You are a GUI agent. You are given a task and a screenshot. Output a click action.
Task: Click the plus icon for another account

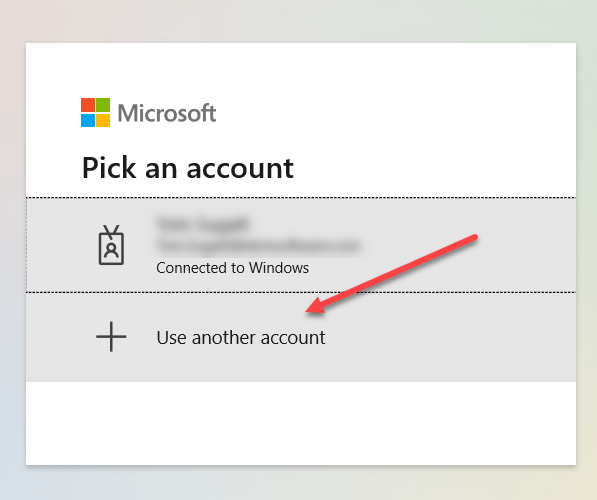111,337
